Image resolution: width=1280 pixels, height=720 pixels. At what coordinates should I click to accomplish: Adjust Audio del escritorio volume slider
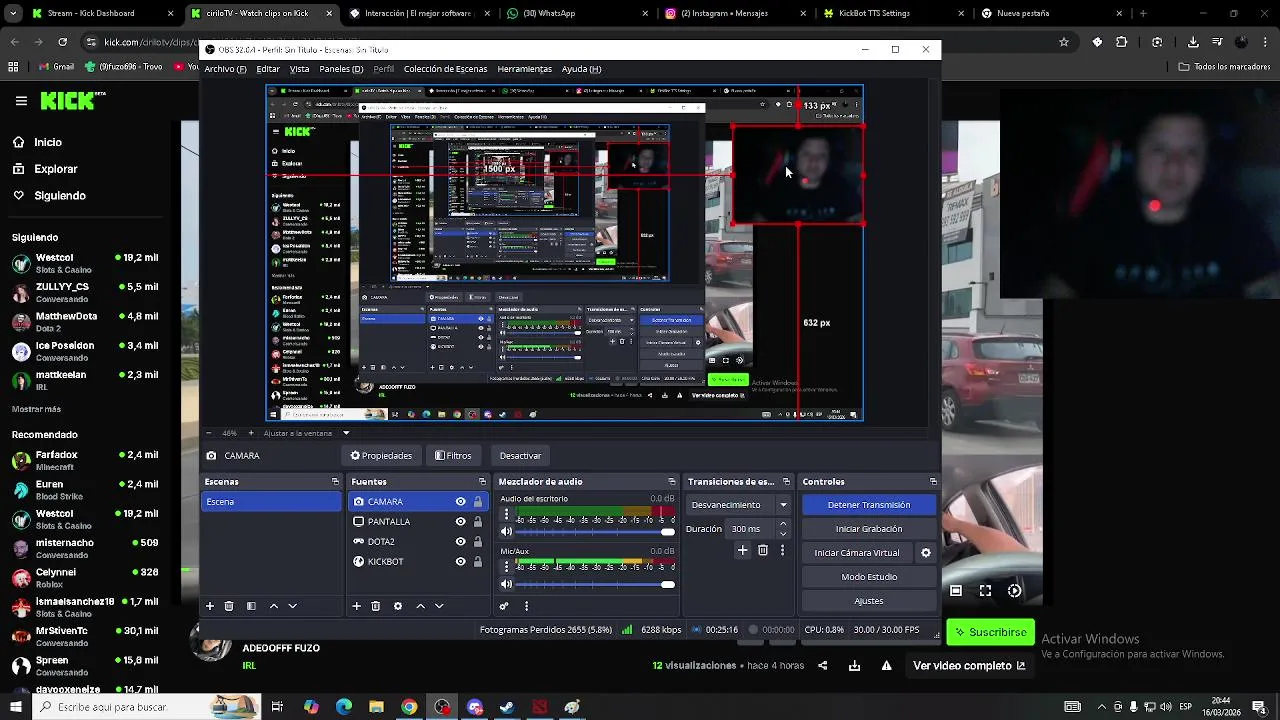596,532
